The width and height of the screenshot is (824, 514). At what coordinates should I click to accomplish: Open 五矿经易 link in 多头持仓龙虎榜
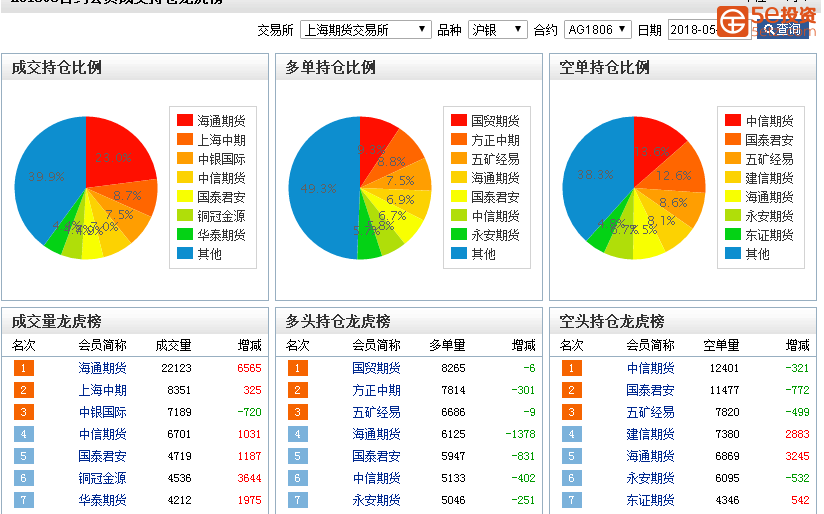click(376, 412)
